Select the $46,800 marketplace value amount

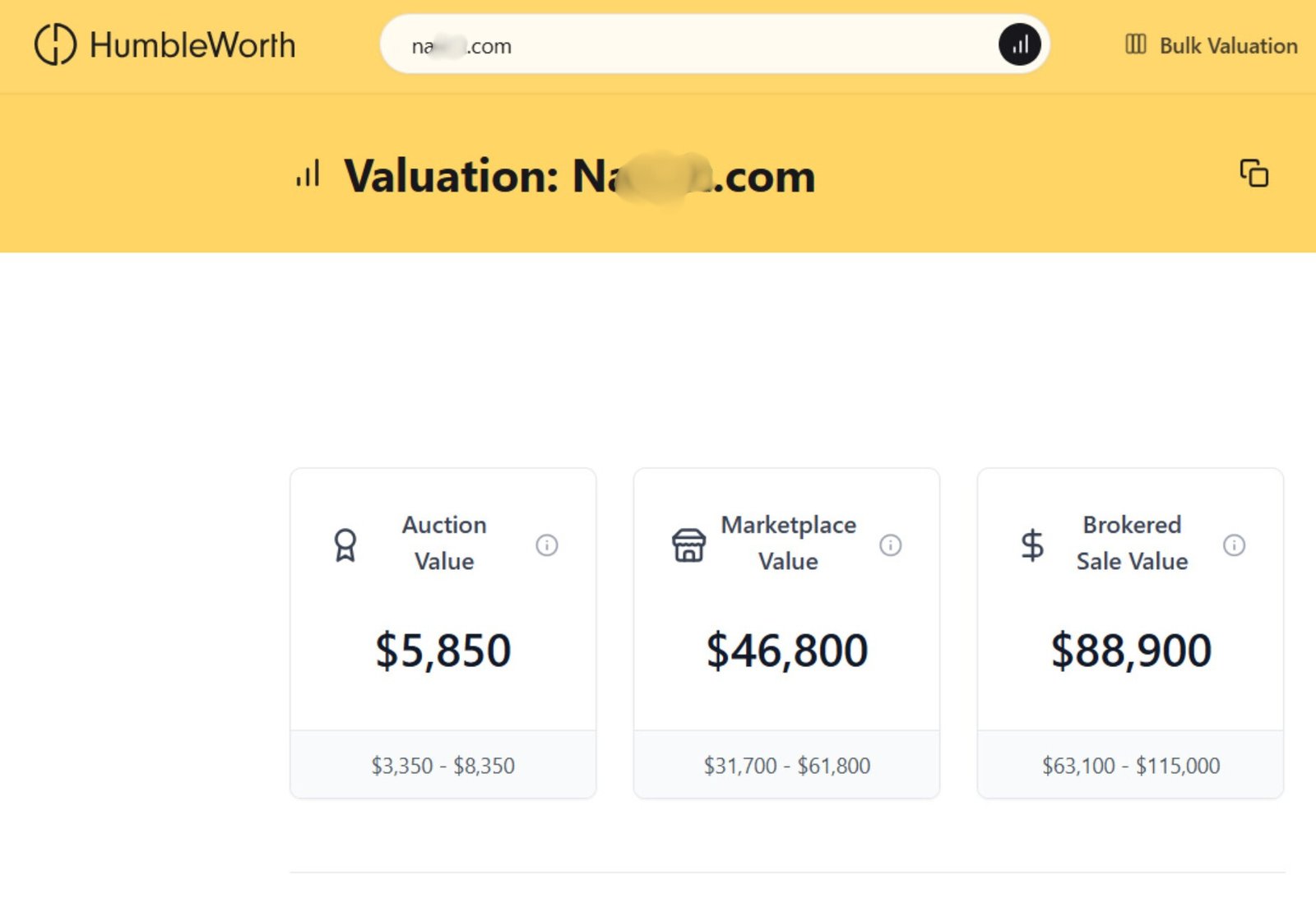click(x=787, y=650)
